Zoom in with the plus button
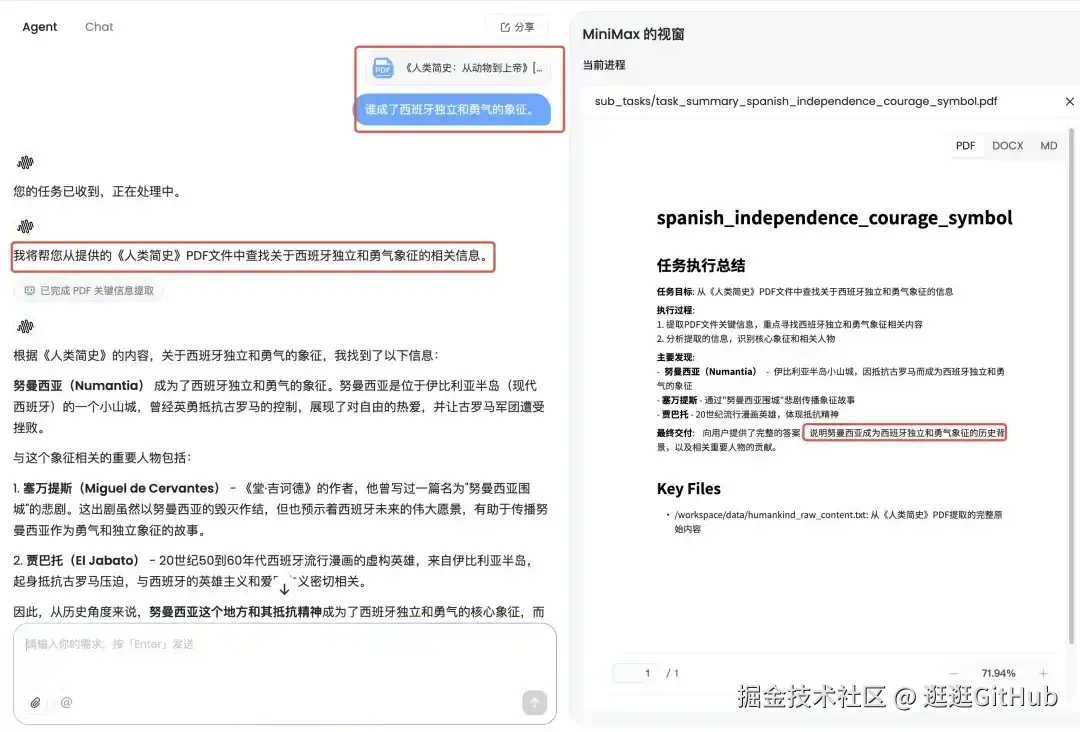 (1043, 673)
